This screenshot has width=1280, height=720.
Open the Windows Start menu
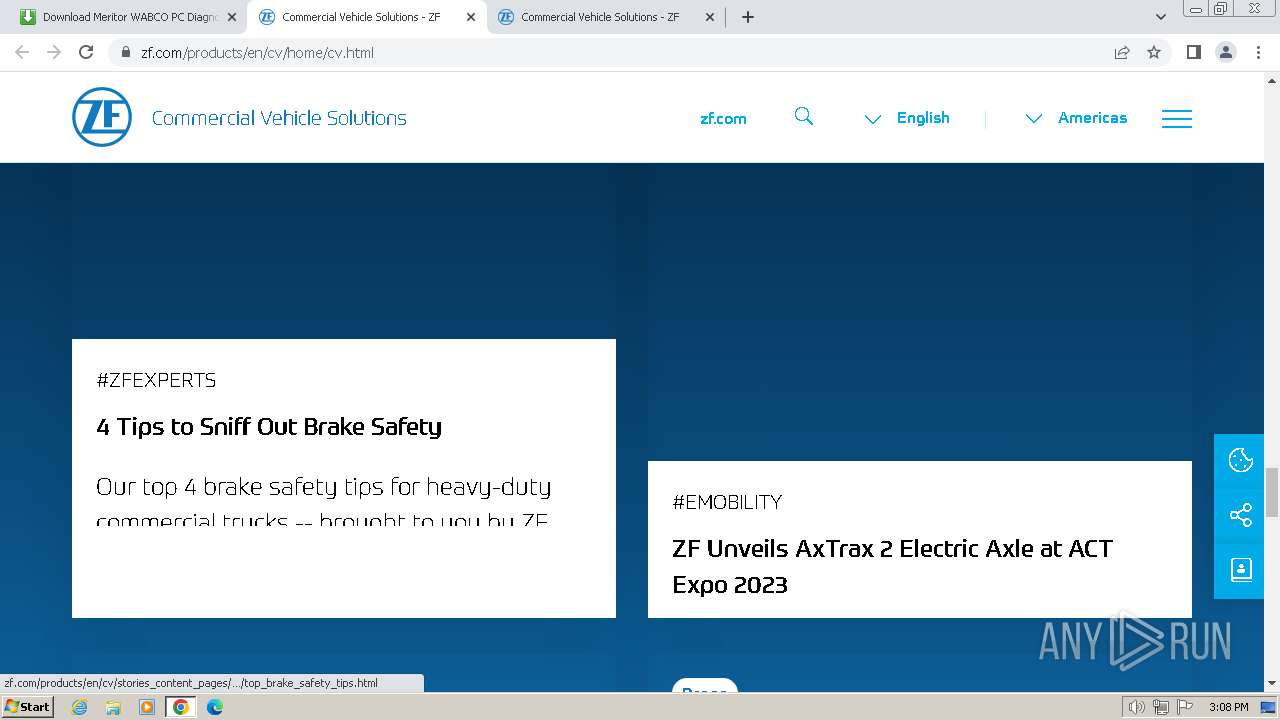click(x=27, y=707)
